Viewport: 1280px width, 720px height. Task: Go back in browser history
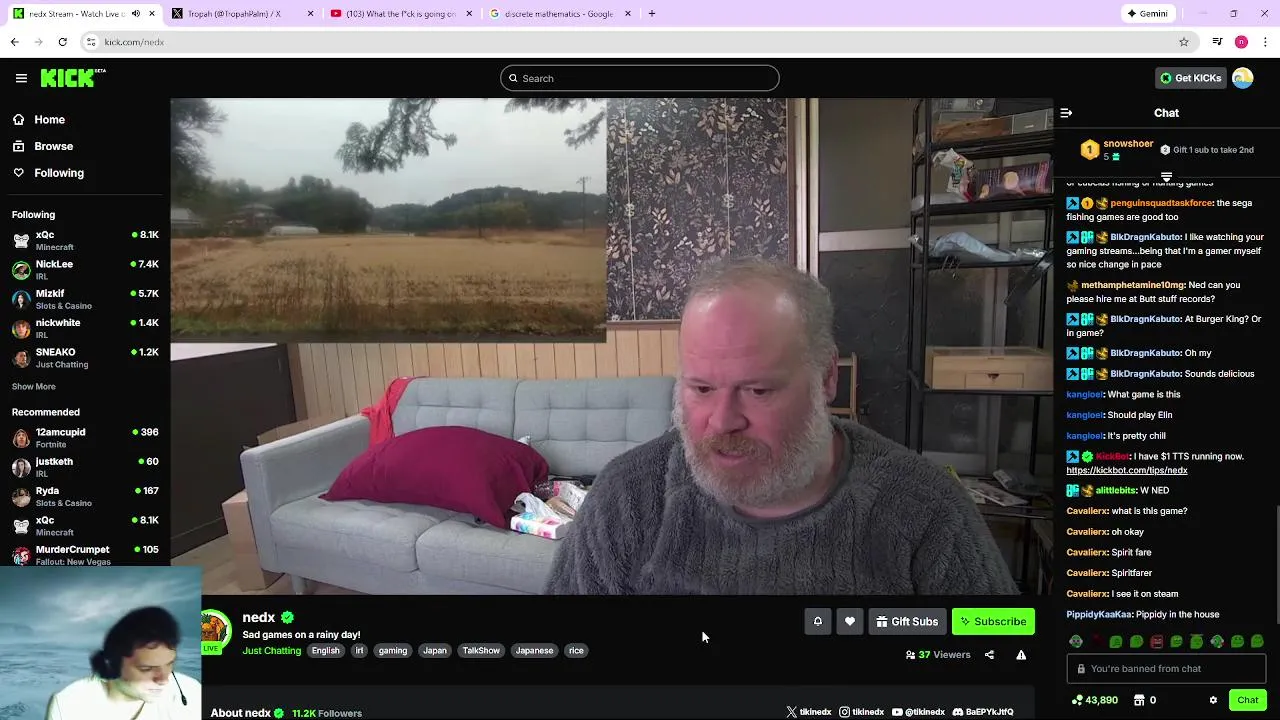coord(15,42)
